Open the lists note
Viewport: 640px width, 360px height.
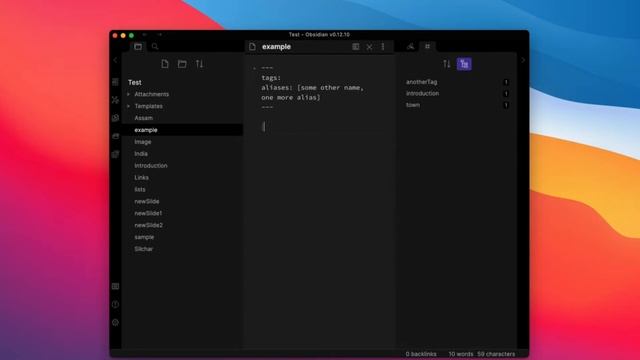pyautogui.click(x=140, y=189)
